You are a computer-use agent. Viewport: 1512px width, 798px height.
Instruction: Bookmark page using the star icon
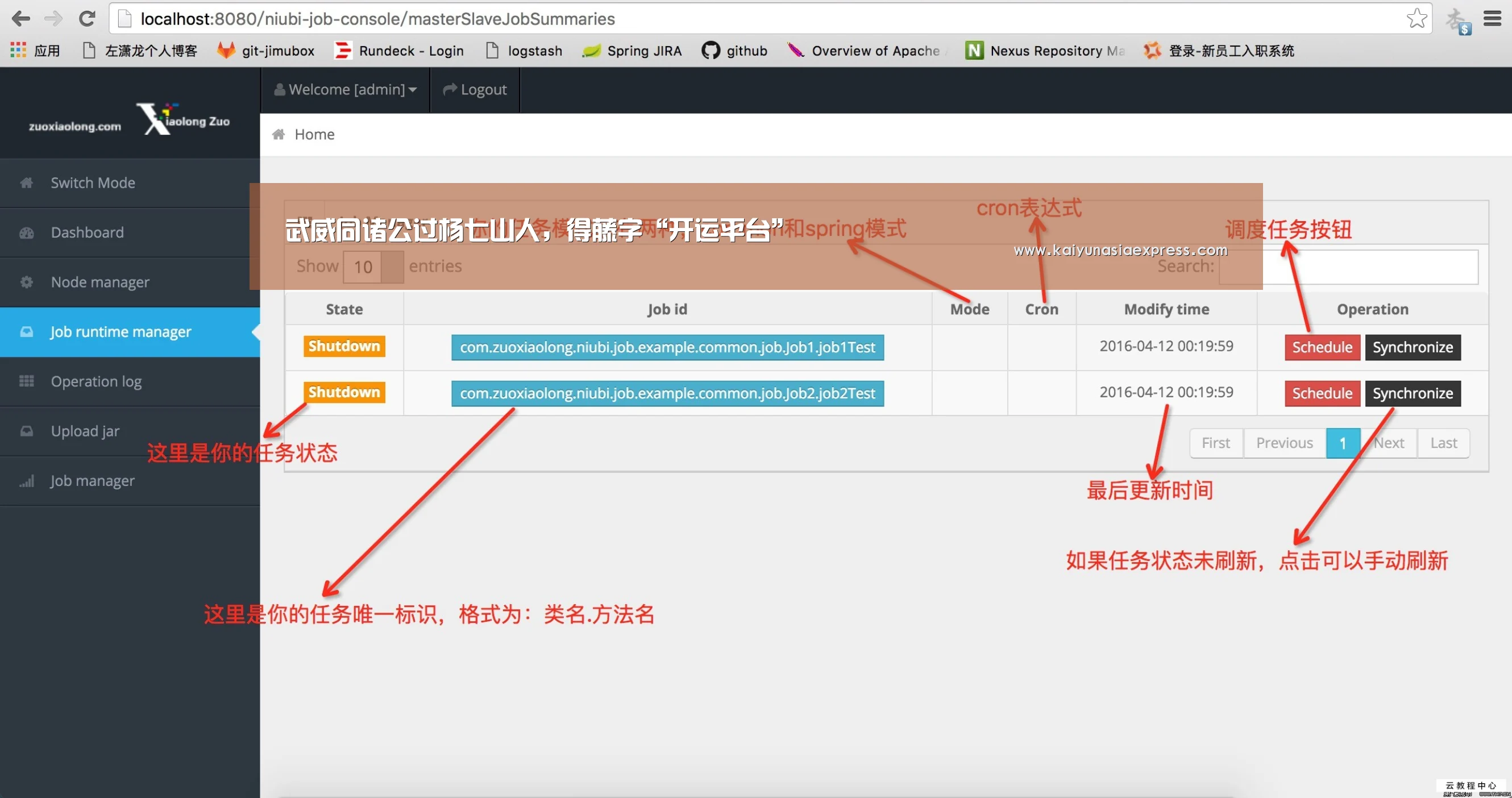(1417, 18)
